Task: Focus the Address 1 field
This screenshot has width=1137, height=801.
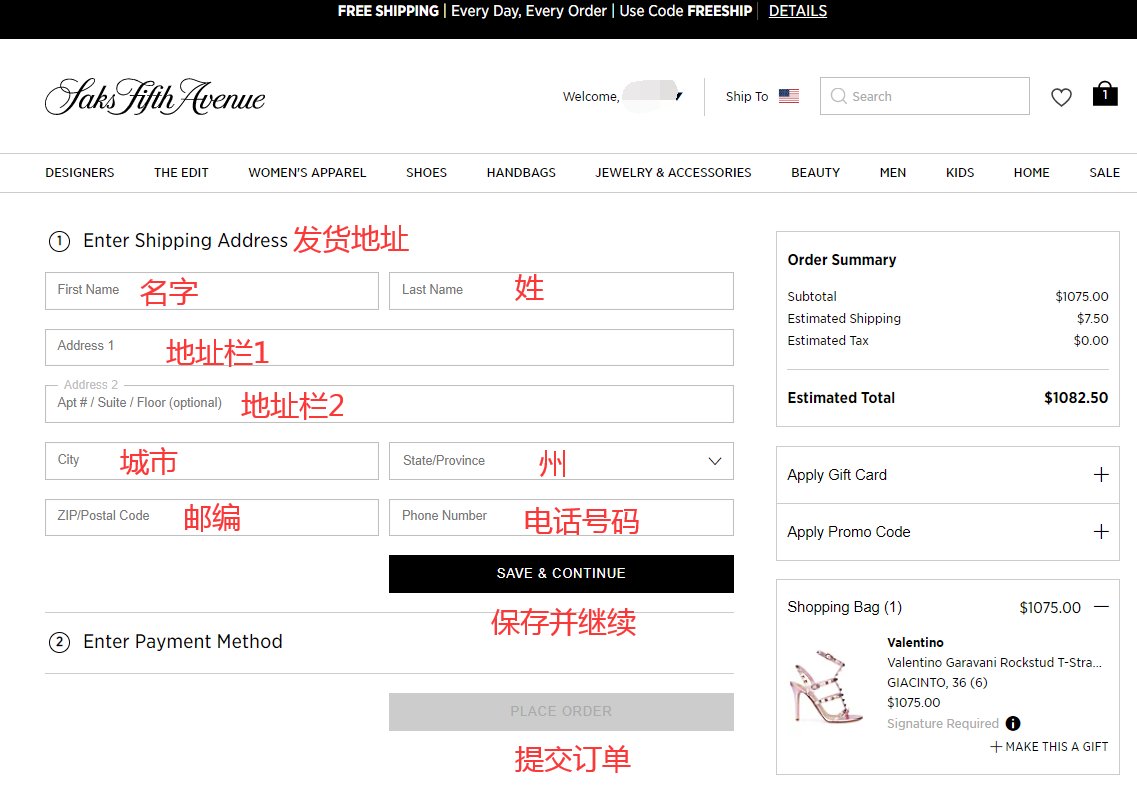Action: tap(389, 347)
